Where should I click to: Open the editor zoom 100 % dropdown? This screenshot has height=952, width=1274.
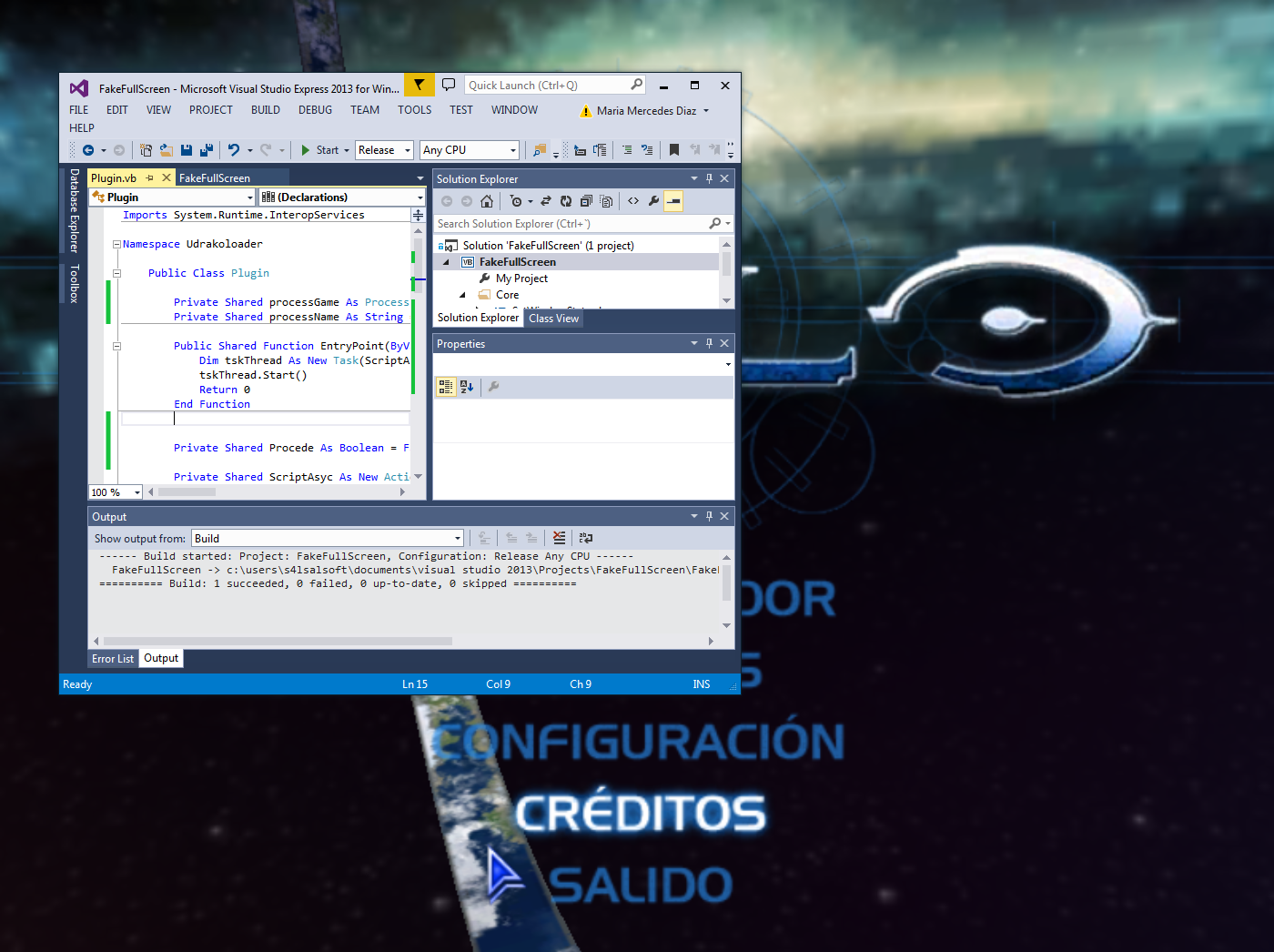(116, 492)
